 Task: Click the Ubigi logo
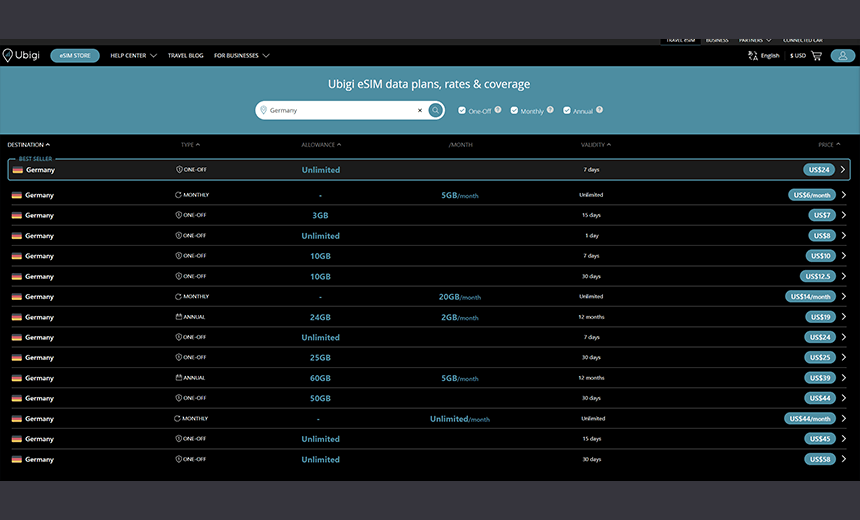tap(21, 55)
